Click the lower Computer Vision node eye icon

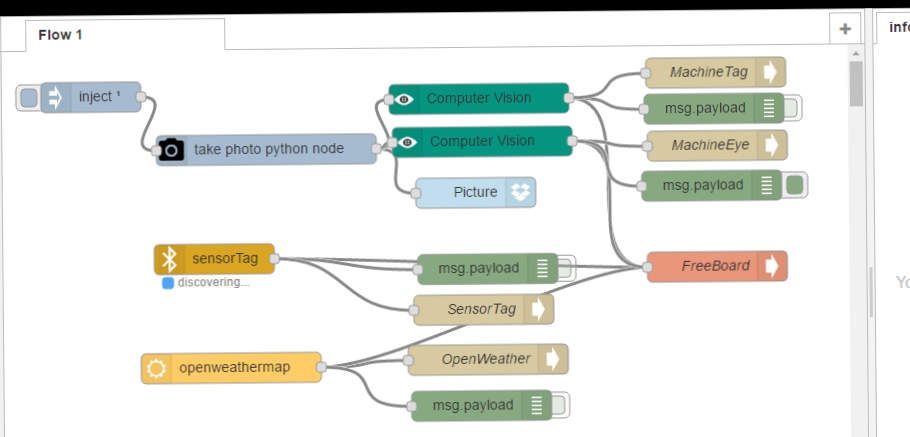pyautogui.click(x=407, y=142)
